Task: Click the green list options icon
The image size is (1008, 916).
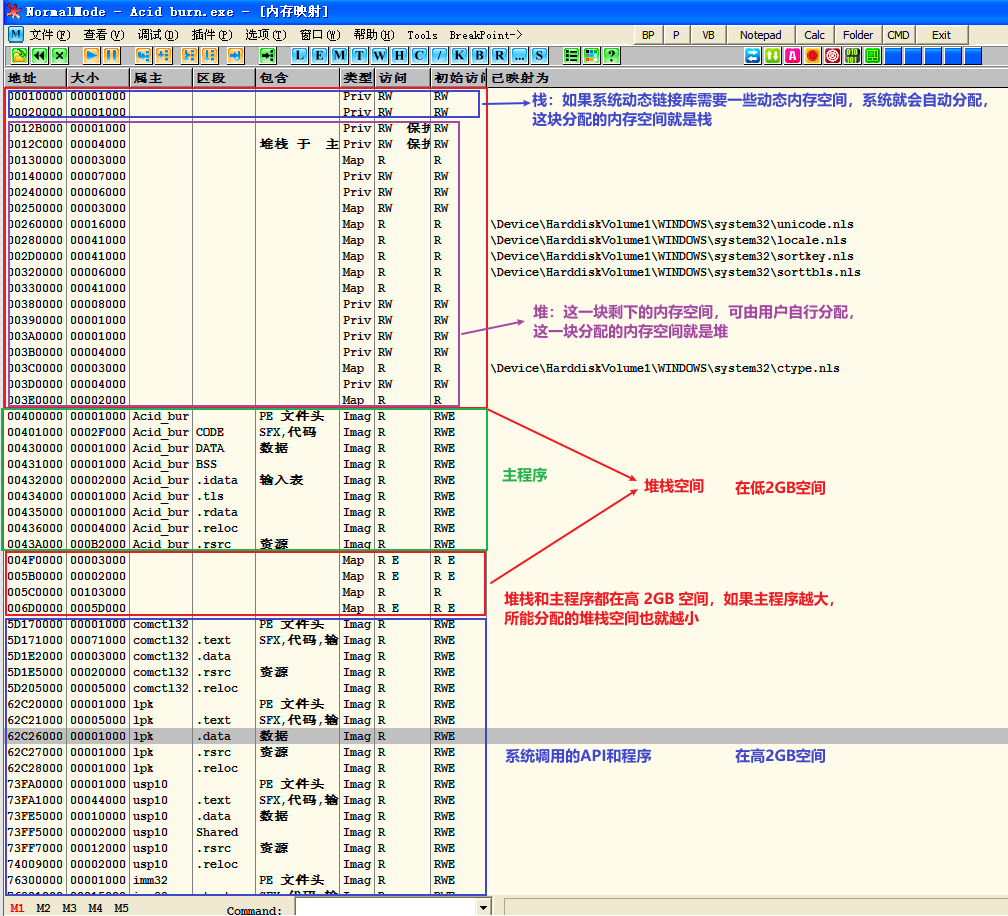Action: tap(571, 56)
